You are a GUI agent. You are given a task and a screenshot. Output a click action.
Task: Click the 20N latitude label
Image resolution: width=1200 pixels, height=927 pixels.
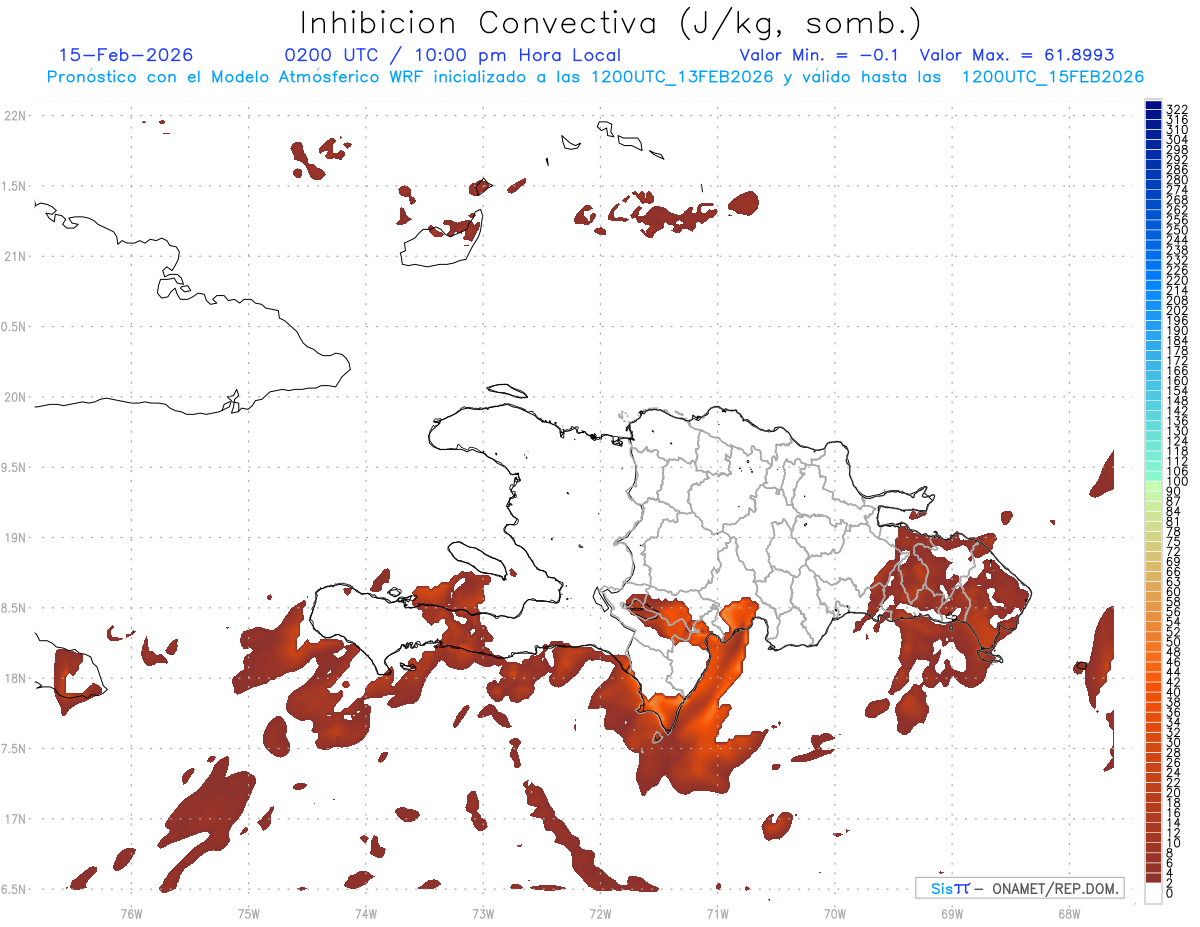(x=15, y=397)
